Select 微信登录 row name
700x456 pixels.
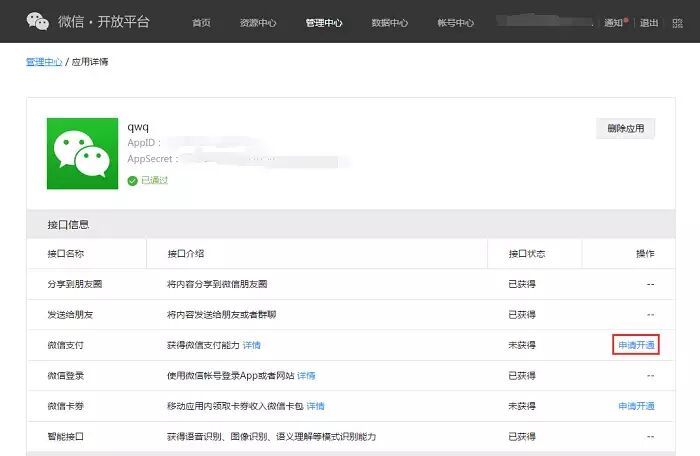[x=66, y=376]
